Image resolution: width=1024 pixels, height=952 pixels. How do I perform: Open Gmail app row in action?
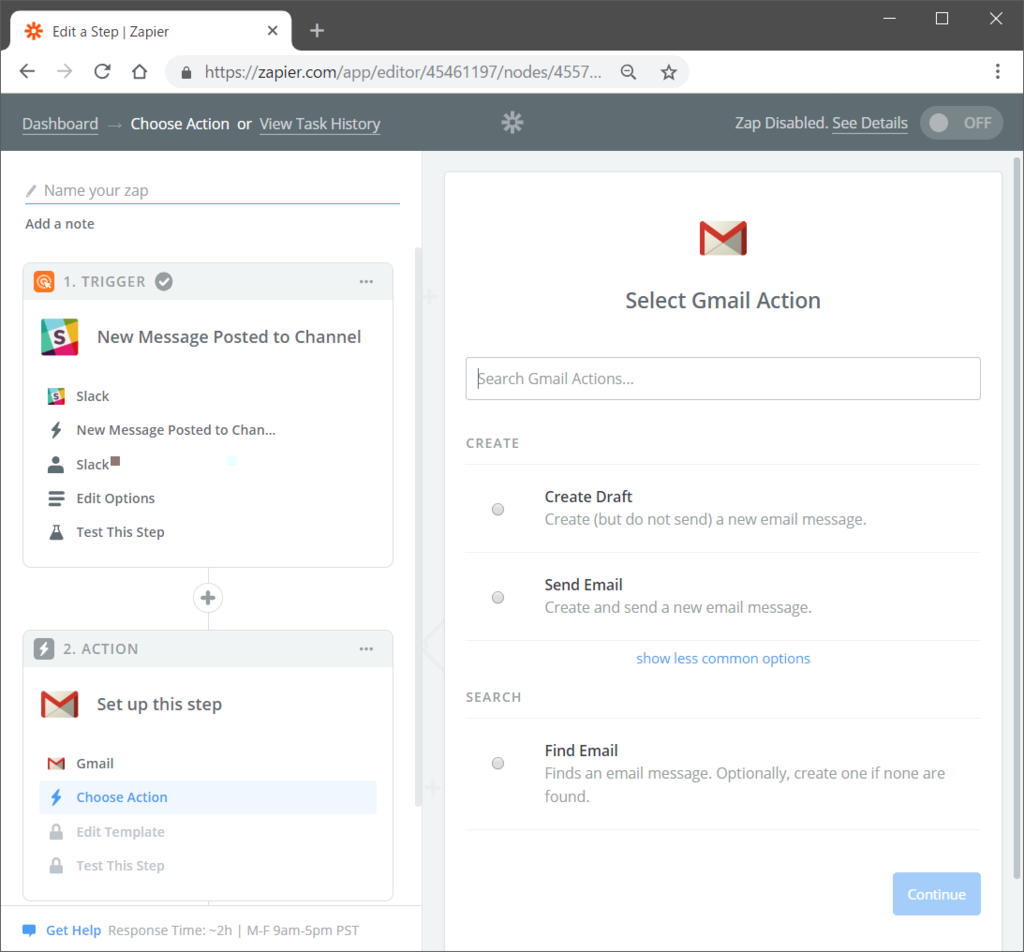[x=208, y=763]
